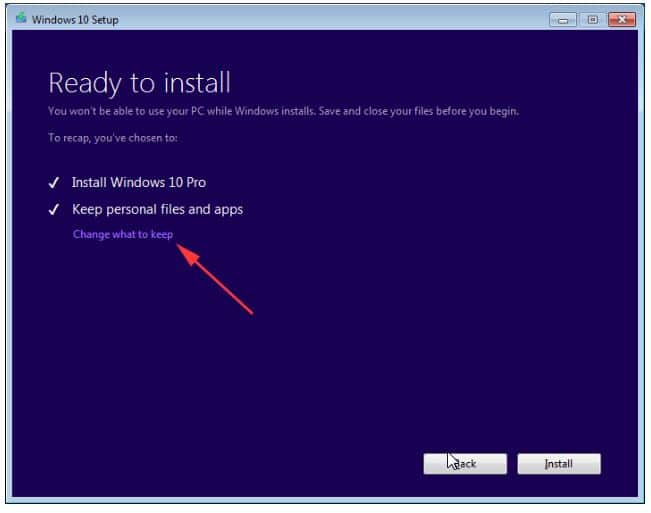Maximize the Windows 10 Setup window
This screenshot has height=513, width=651.
(x=592, y=20)
